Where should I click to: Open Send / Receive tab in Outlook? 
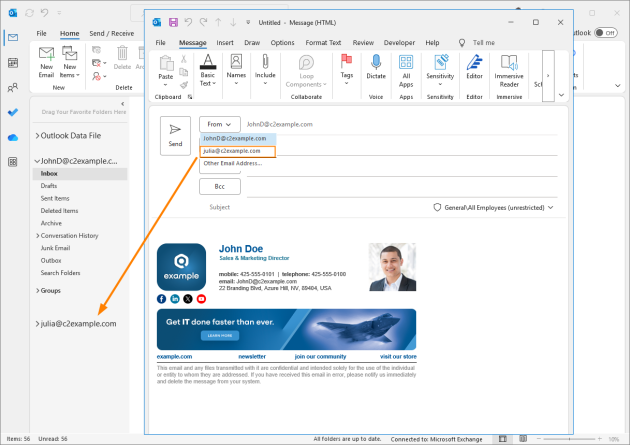point(112,33)
